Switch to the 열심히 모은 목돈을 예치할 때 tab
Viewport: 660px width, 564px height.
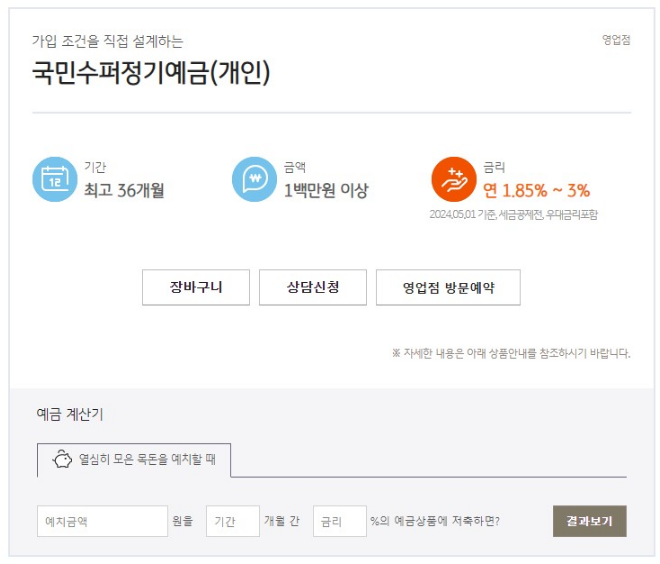pos(146,460)
